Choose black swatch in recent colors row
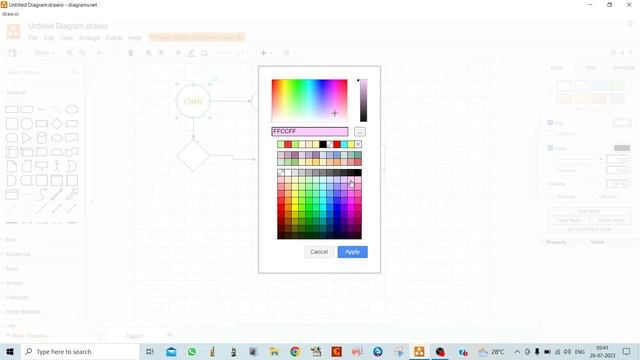This screenshot has height=360, width=640. (322, 144)
